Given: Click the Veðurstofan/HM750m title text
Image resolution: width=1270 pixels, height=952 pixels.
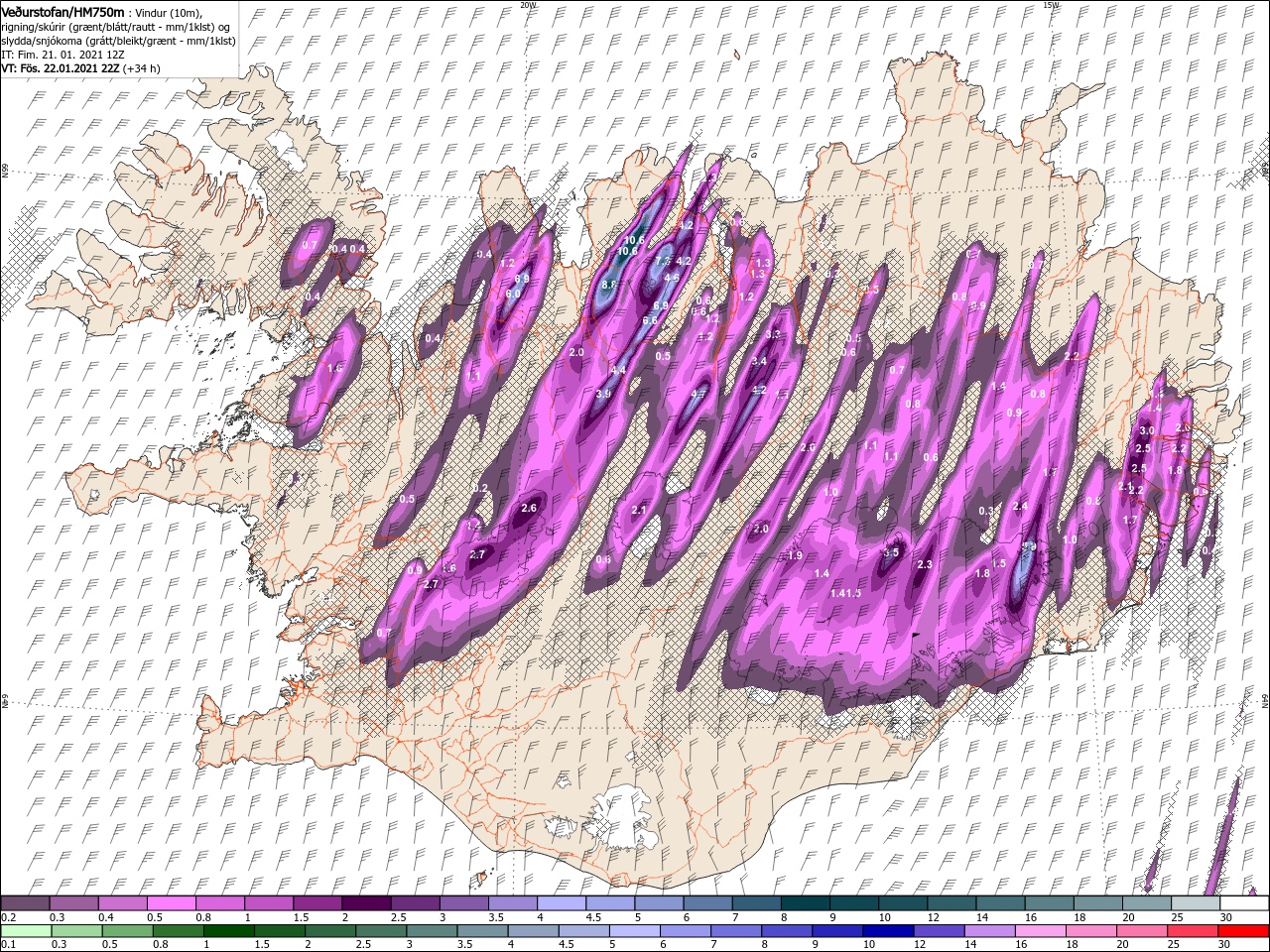Looking at the screenshot, I should (63, 12).
